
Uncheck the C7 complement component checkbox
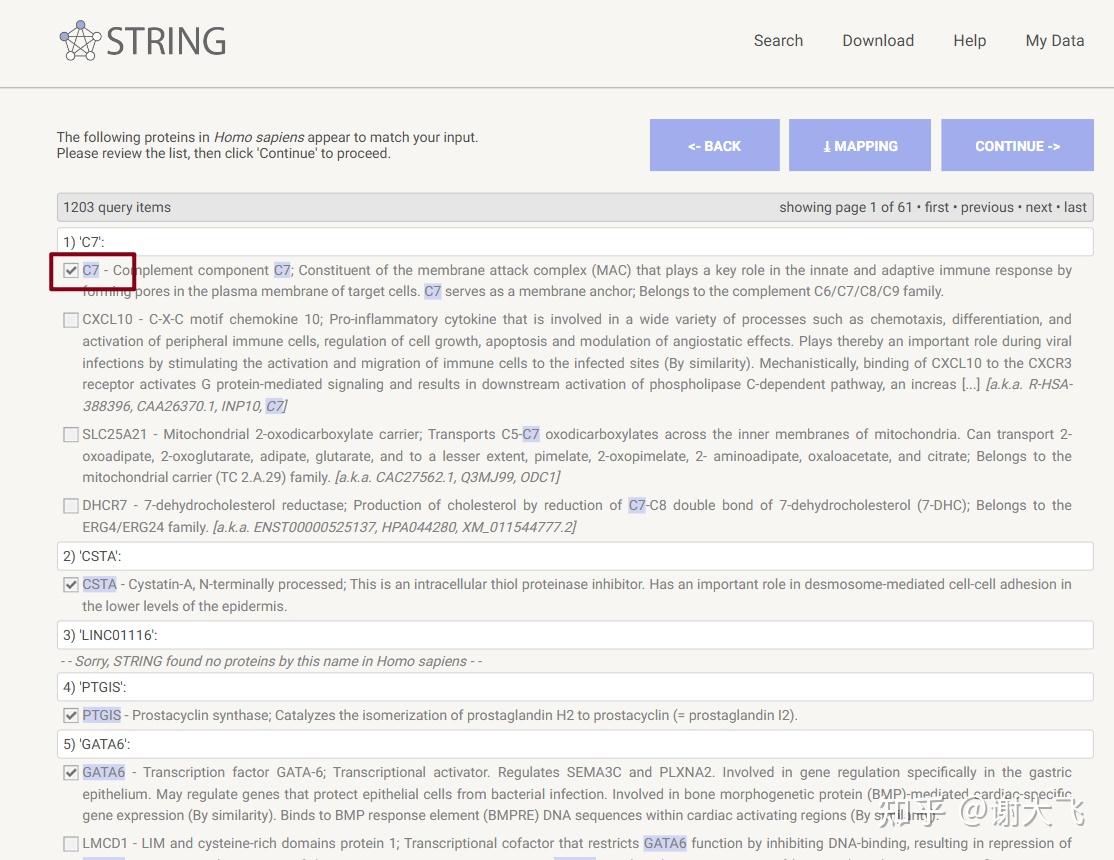[x=71, y=271]
